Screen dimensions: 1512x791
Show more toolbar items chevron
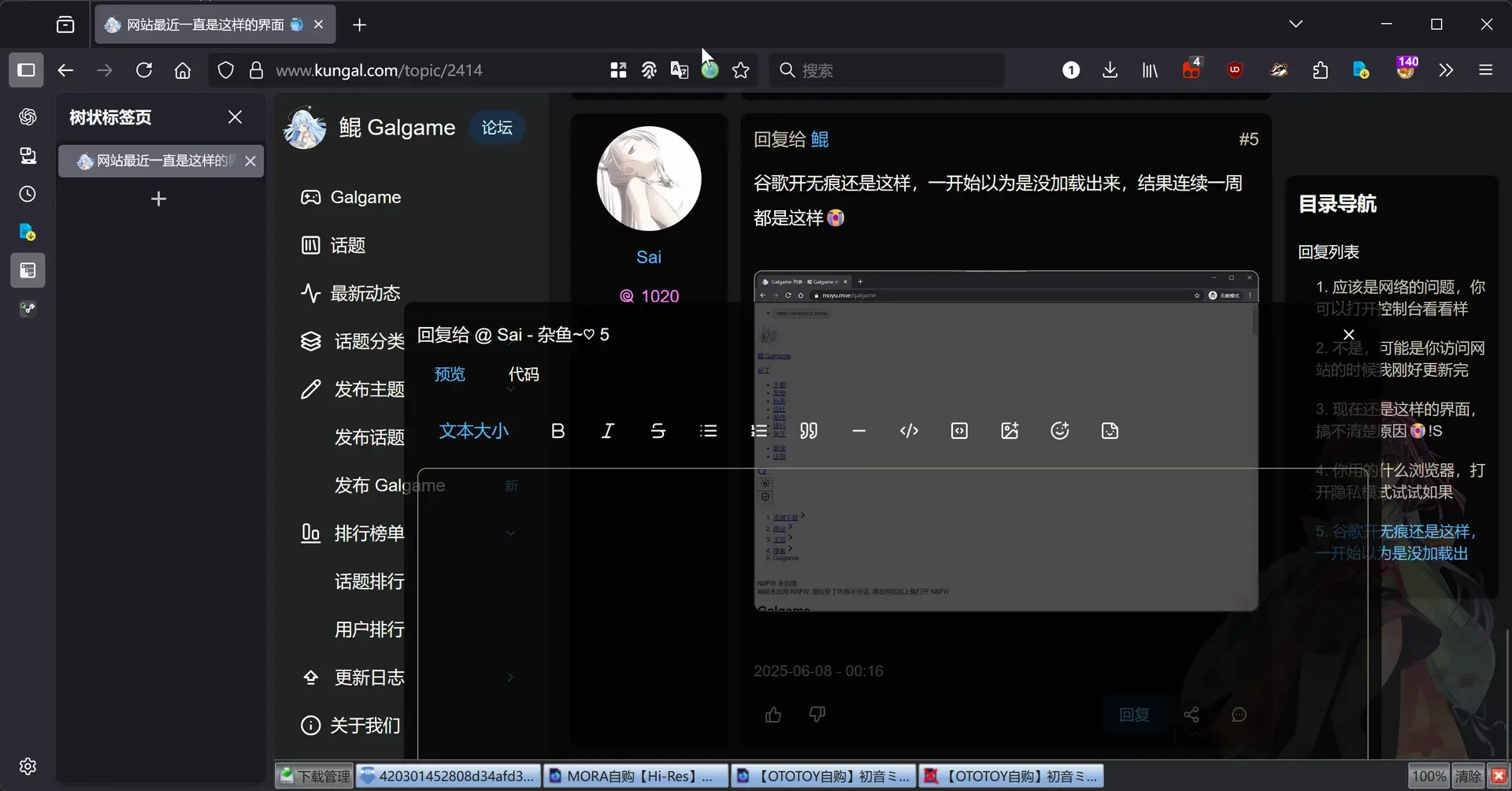coord(1446,70)
